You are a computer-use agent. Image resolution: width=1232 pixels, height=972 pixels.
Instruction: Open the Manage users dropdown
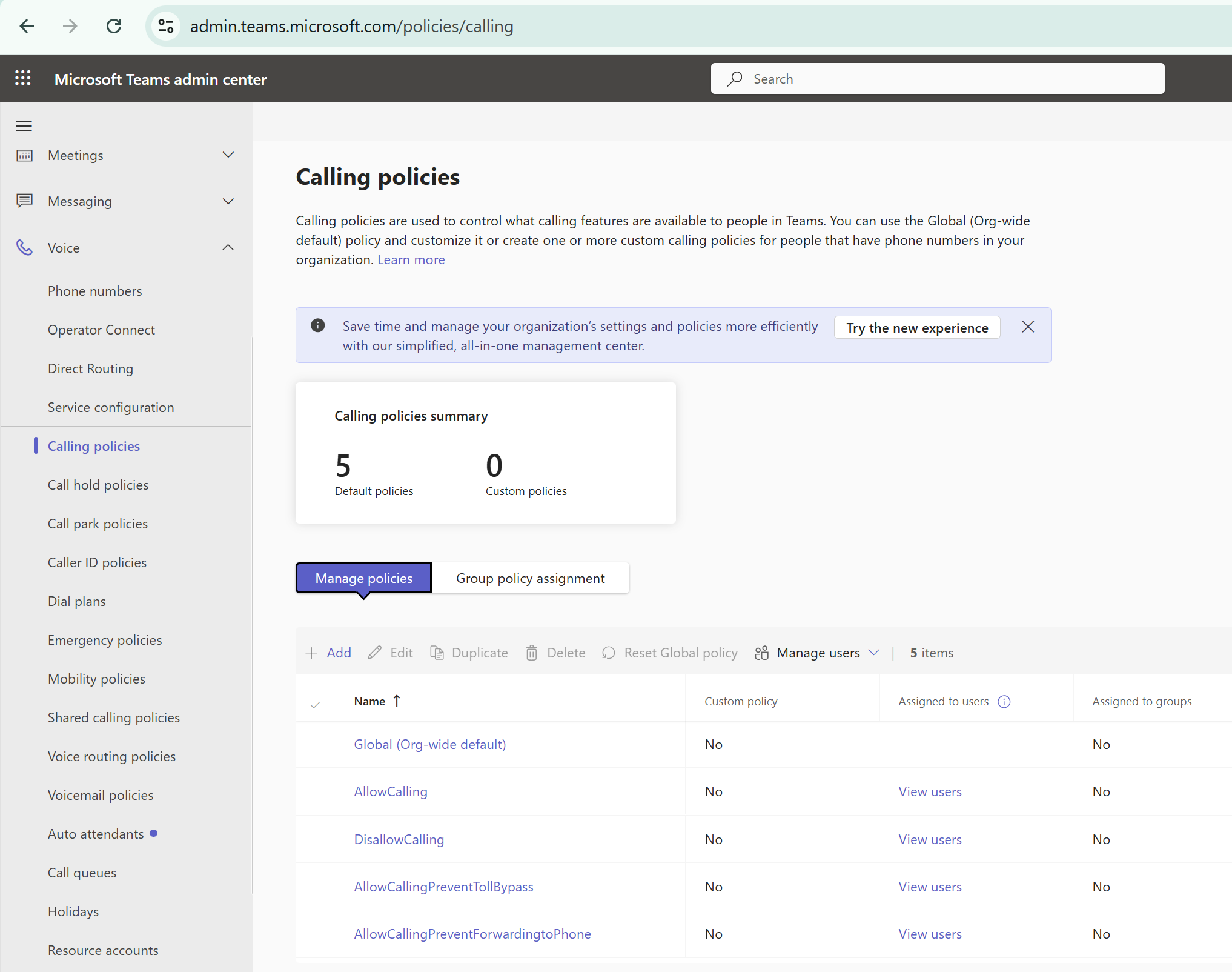point(817,653)
